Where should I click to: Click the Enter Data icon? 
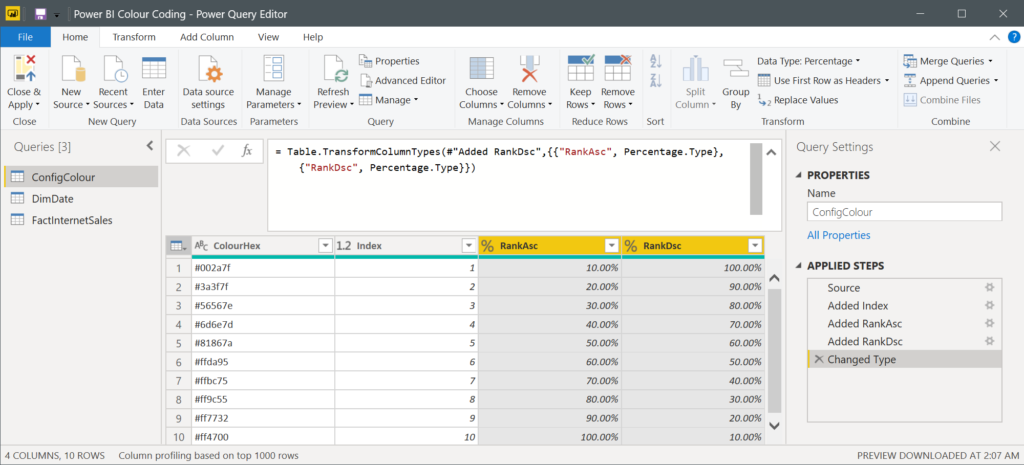[153, 69]
